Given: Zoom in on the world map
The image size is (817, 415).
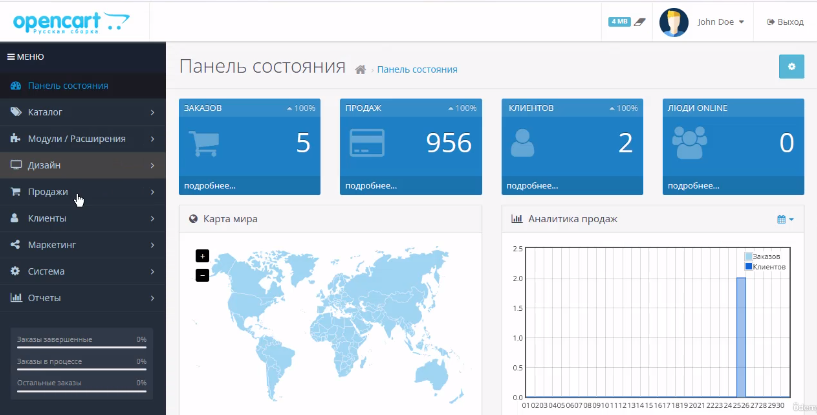Looking at the screenshot, I should click(202, 256).
